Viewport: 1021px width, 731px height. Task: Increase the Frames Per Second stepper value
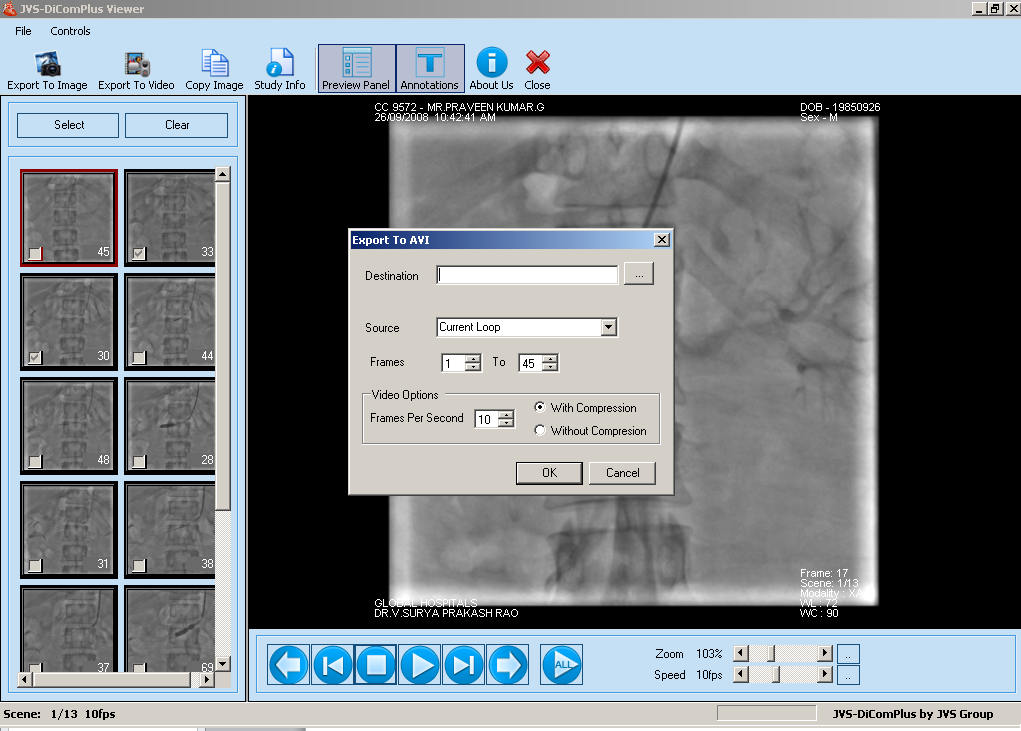(x=506, y=415)
